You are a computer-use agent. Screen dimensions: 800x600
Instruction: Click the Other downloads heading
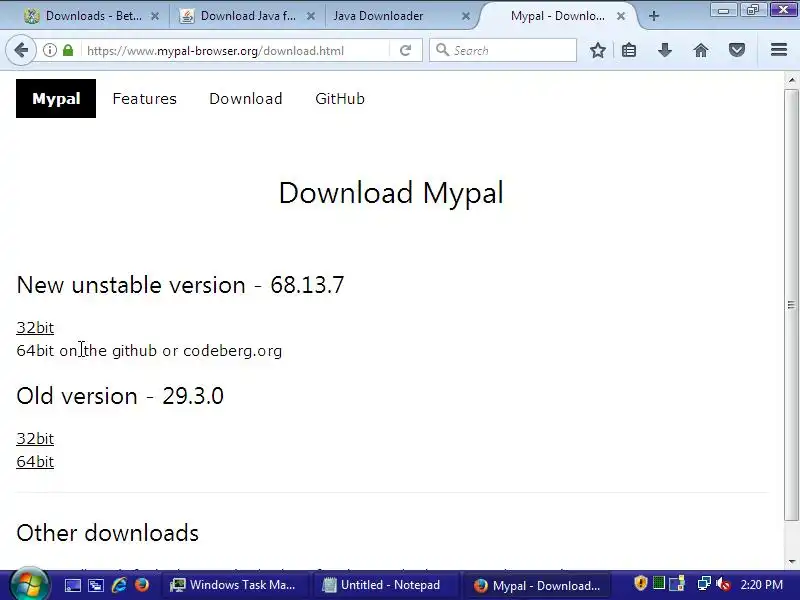[x=107, y=533]
